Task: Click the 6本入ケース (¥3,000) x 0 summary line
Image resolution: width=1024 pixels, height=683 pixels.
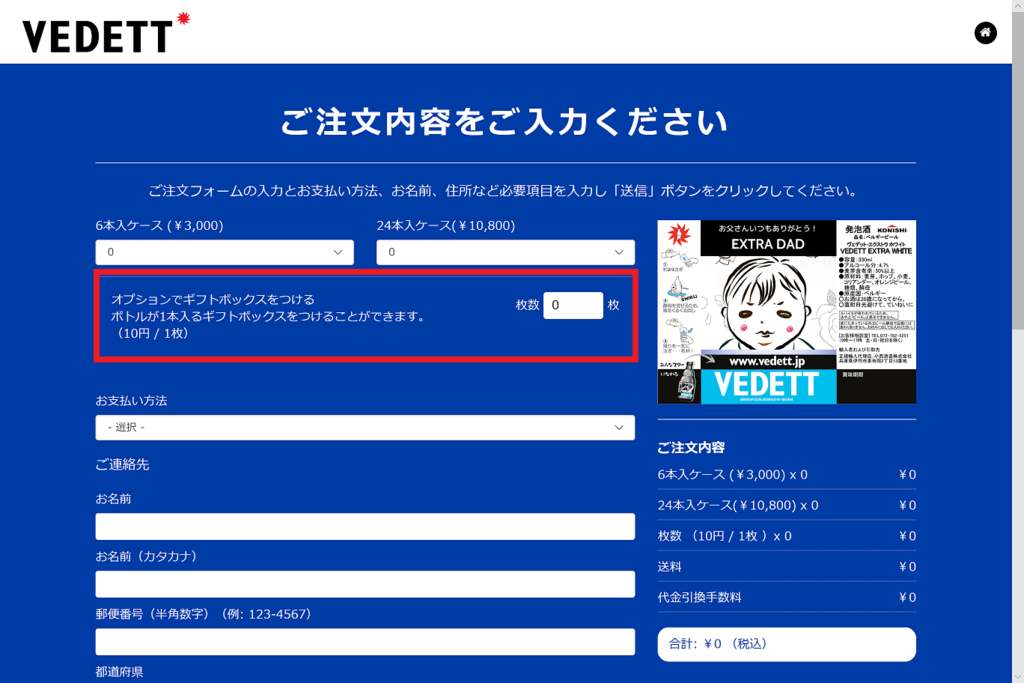Action: 786,475
